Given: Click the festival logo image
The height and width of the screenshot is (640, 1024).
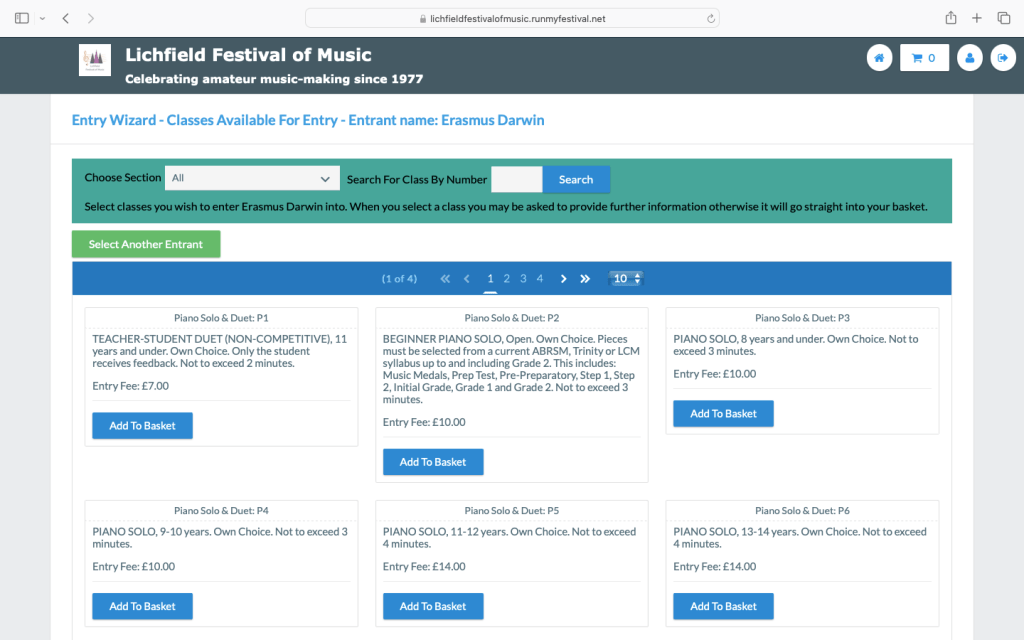Looking at the screenshot, I should point(95,59).
